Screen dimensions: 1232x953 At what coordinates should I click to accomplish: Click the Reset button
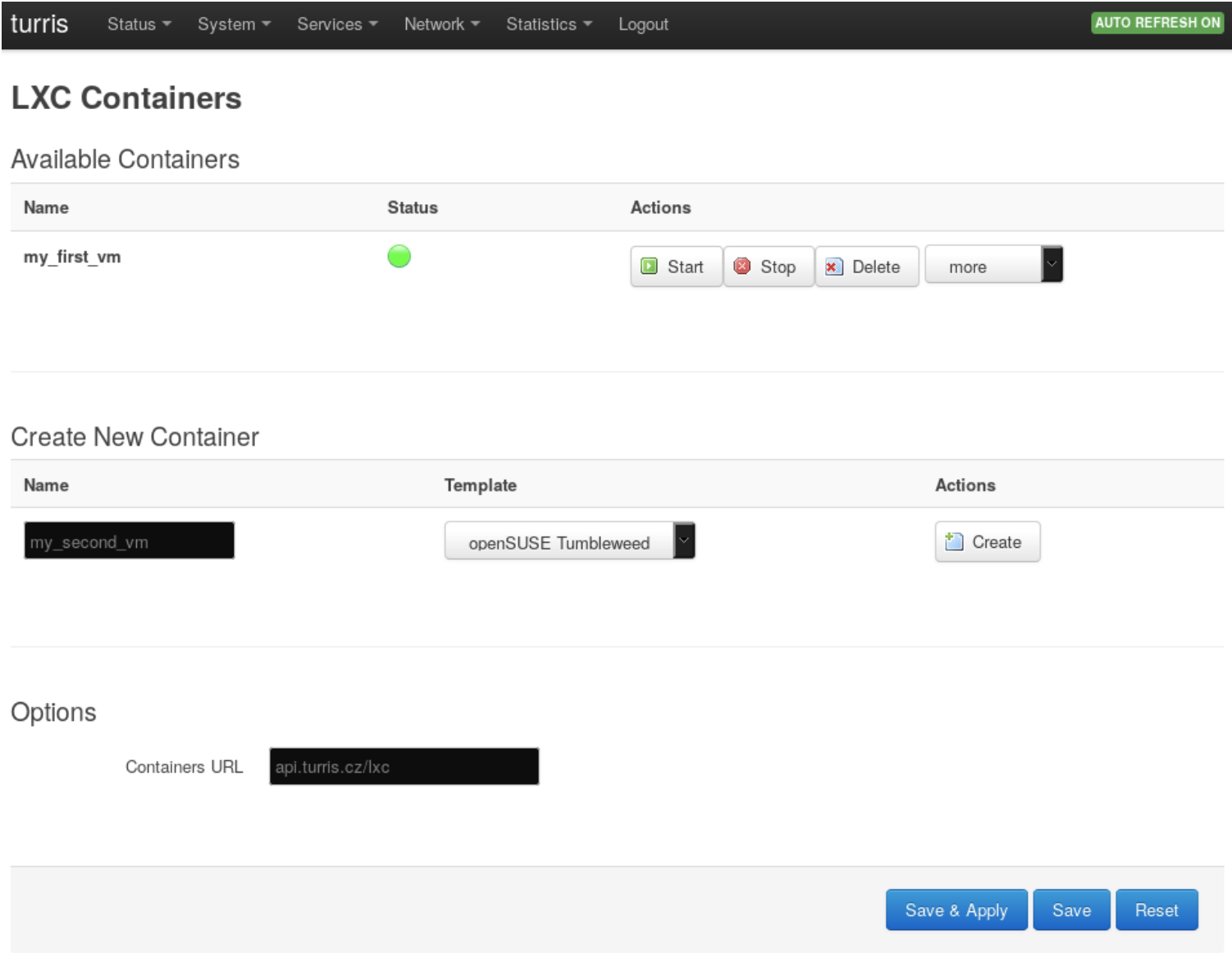point(1156,910)
